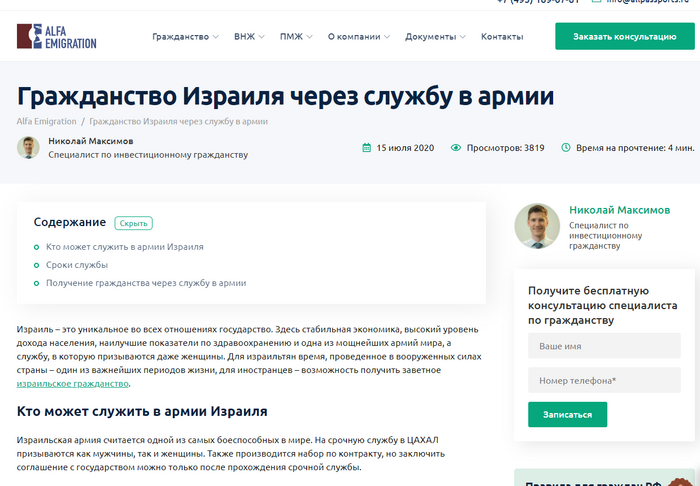Click bullet icon of Кто может служить
The image size is (700, 486).
[37, 247]
